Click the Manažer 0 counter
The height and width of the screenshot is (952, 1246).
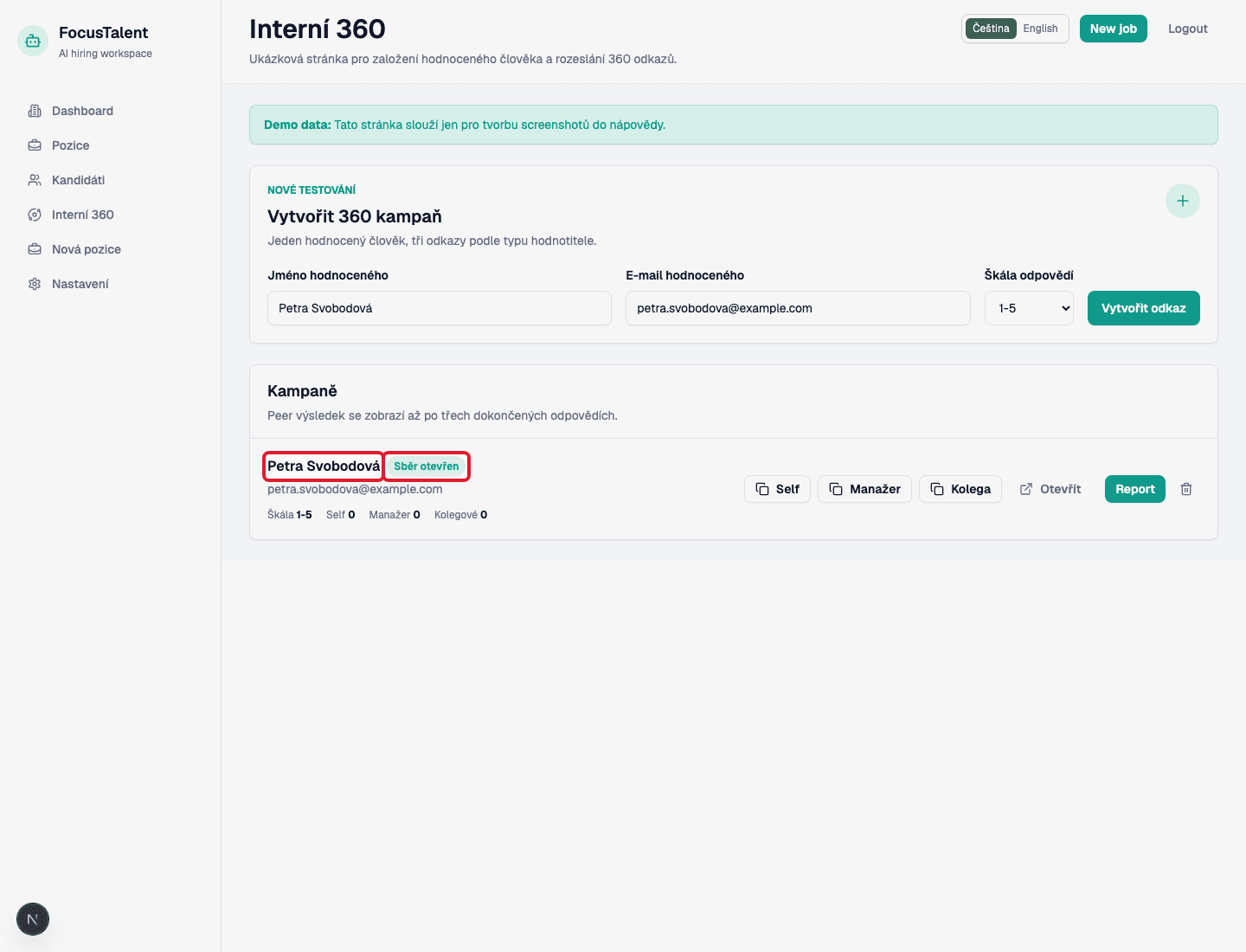[395, 515]
